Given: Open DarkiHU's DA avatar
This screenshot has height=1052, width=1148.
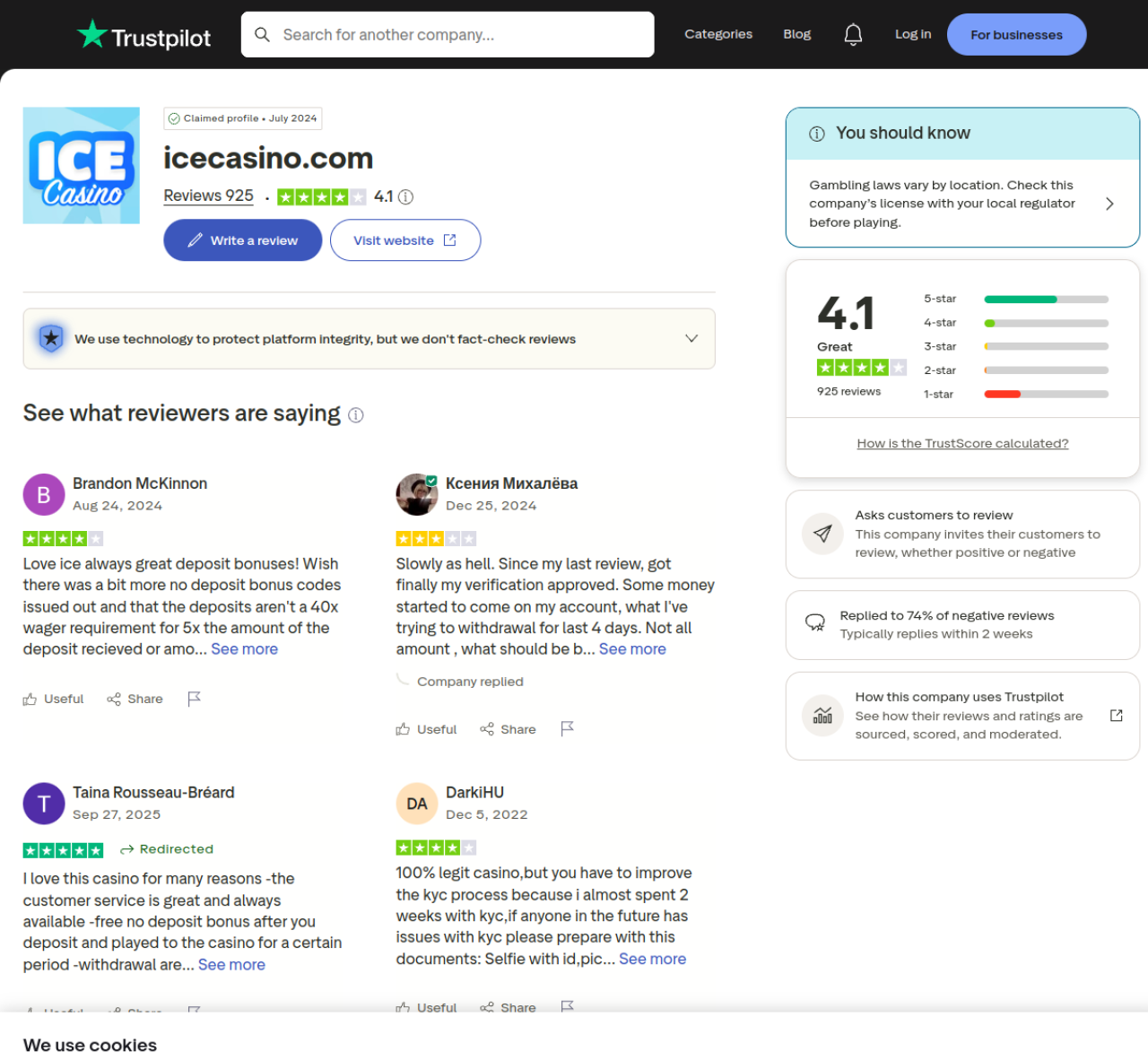Looking at the screenshot, I should click(417, 804).
